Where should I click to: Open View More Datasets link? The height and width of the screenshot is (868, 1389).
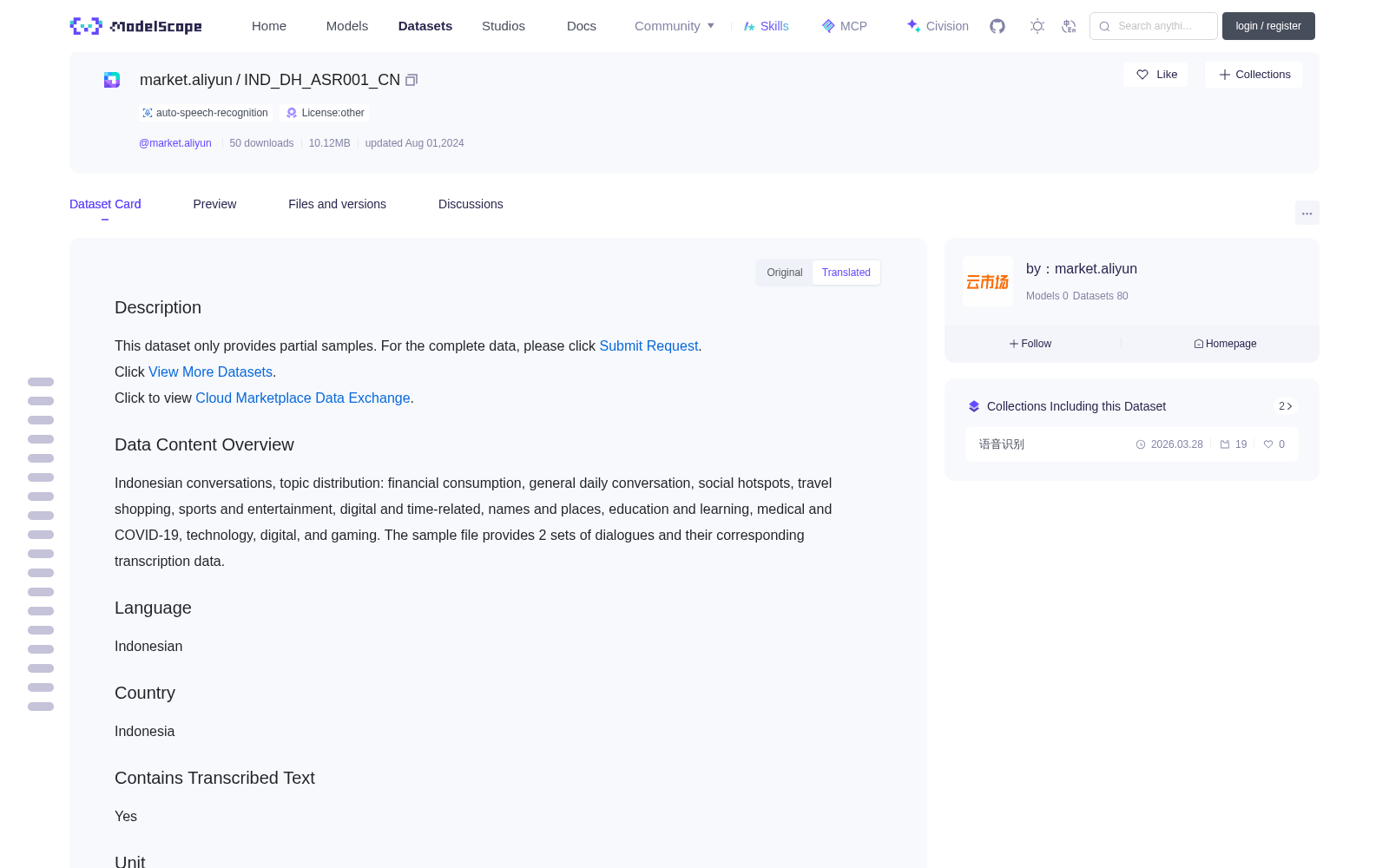[210, 372]
